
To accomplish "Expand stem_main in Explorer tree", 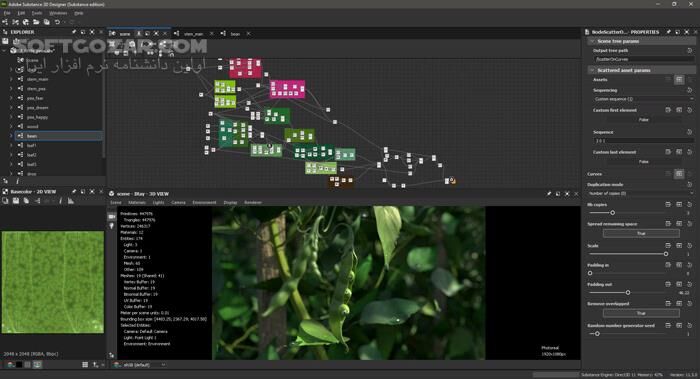I will [x=11, y=79].
